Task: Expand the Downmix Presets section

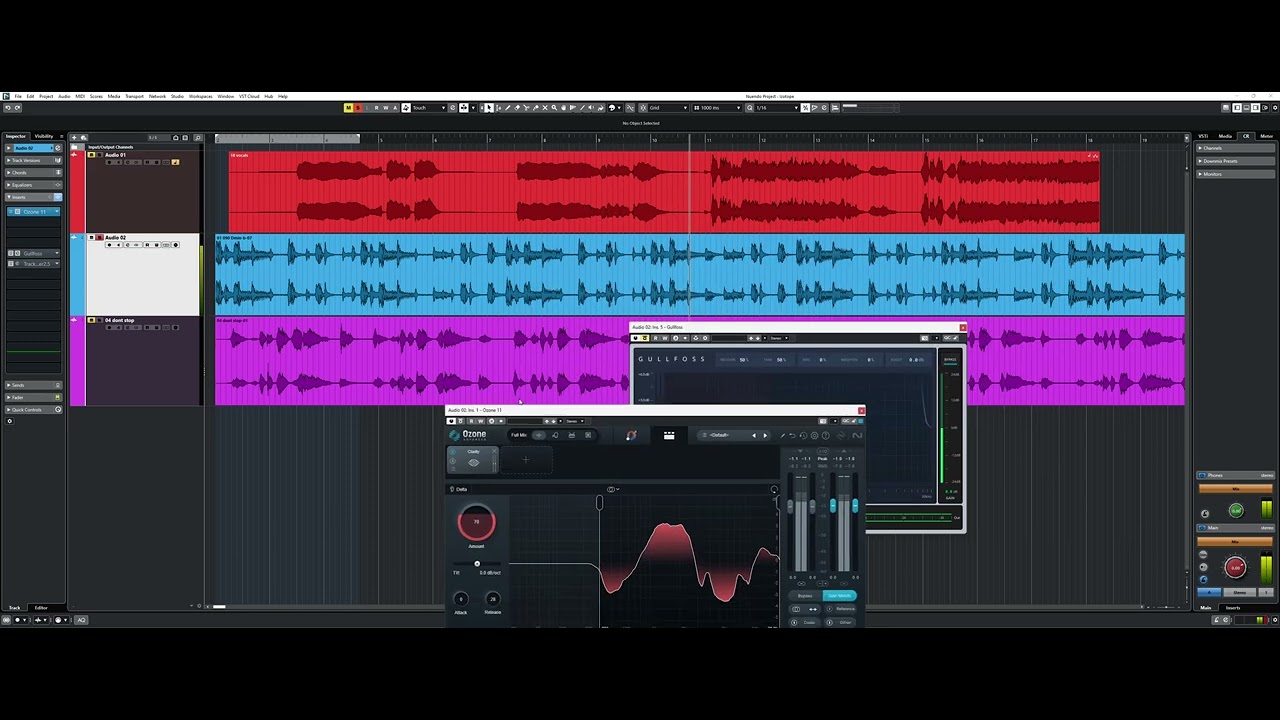Action: (1236, 161)
